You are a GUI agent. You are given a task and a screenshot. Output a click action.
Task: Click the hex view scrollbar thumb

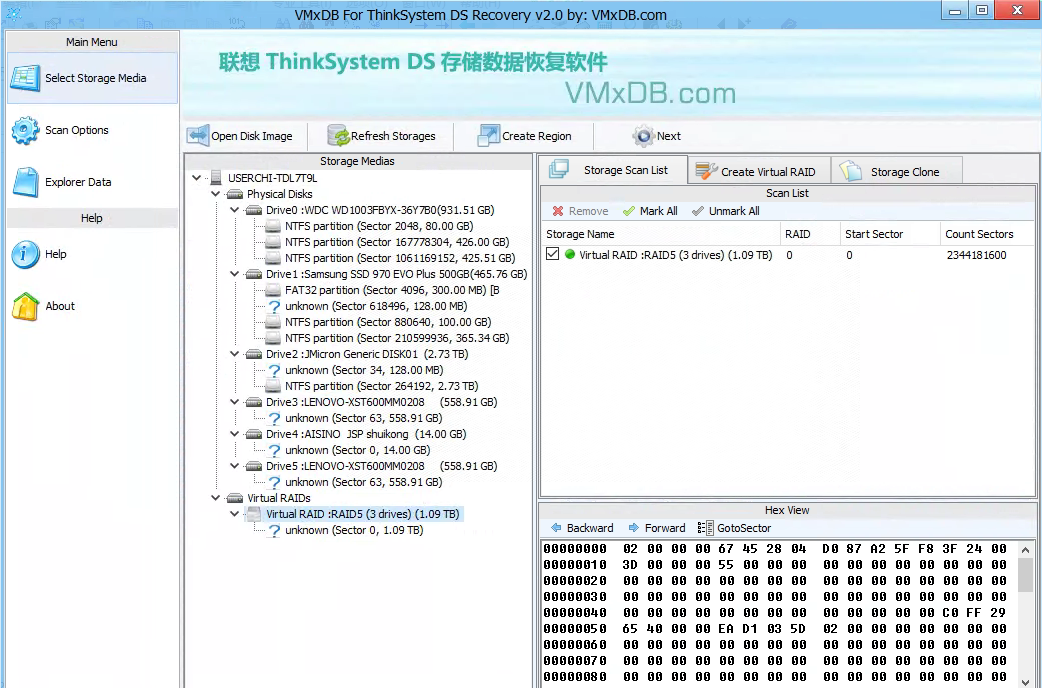[x=1025, y=574]
